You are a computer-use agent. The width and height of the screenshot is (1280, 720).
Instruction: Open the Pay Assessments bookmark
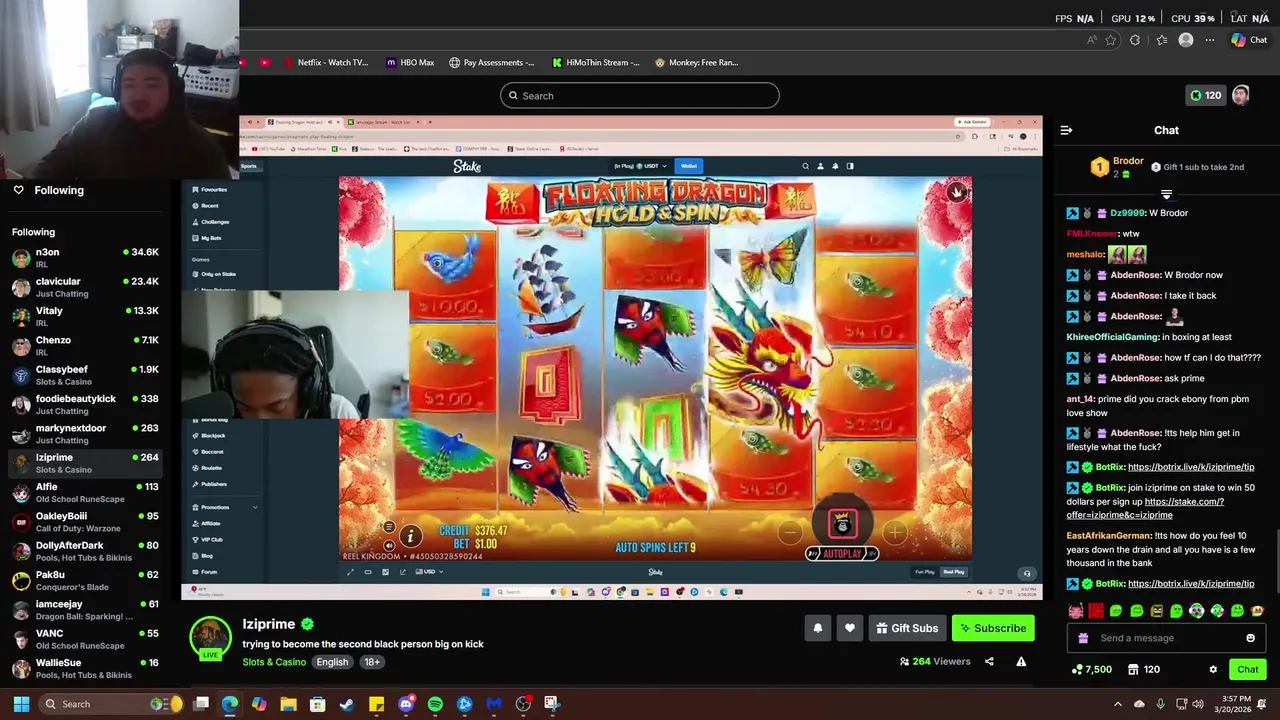(491, 62)
